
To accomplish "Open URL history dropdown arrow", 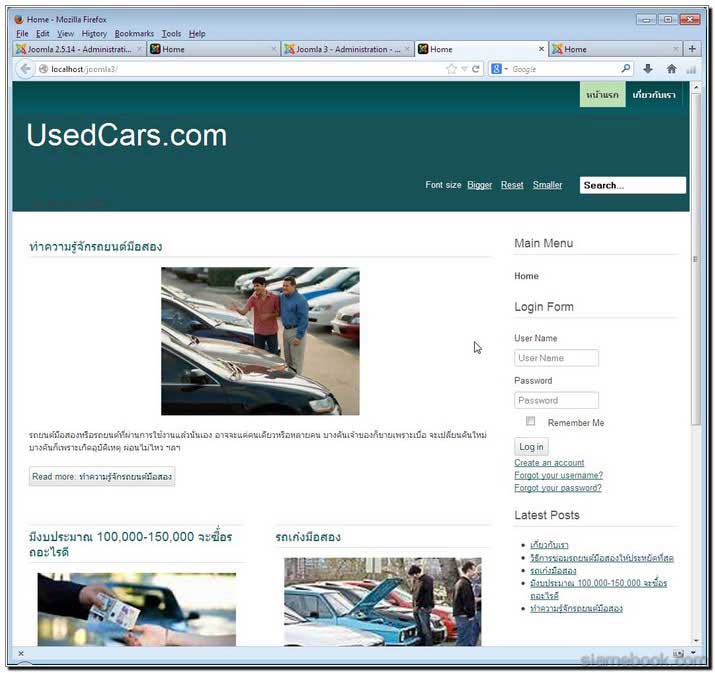I will (x=464, y=69).
